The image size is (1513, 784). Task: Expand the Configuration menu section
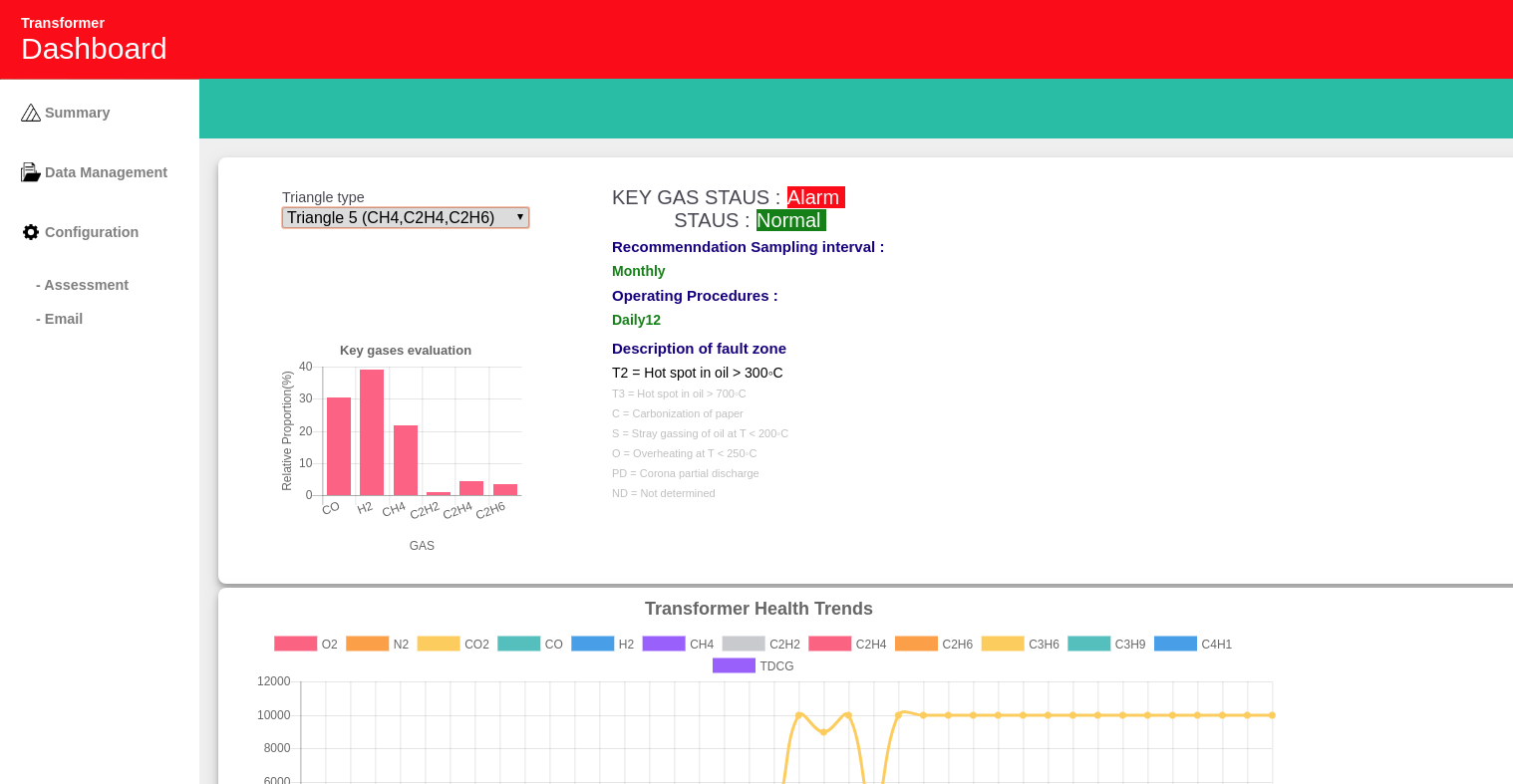click(x=92, y=232)
